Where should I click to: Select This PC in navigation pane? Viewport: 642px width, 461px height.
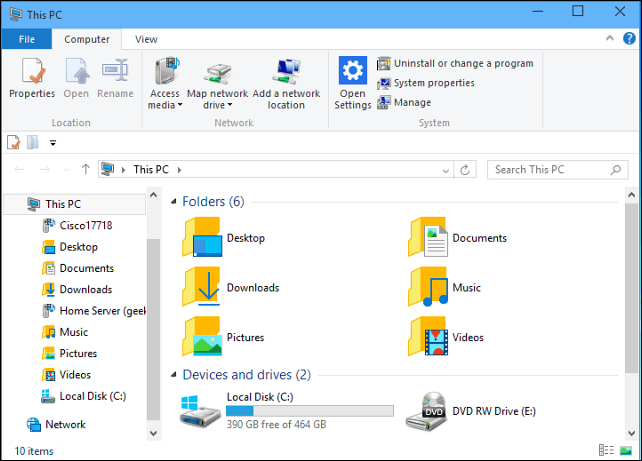pos(75,204)
